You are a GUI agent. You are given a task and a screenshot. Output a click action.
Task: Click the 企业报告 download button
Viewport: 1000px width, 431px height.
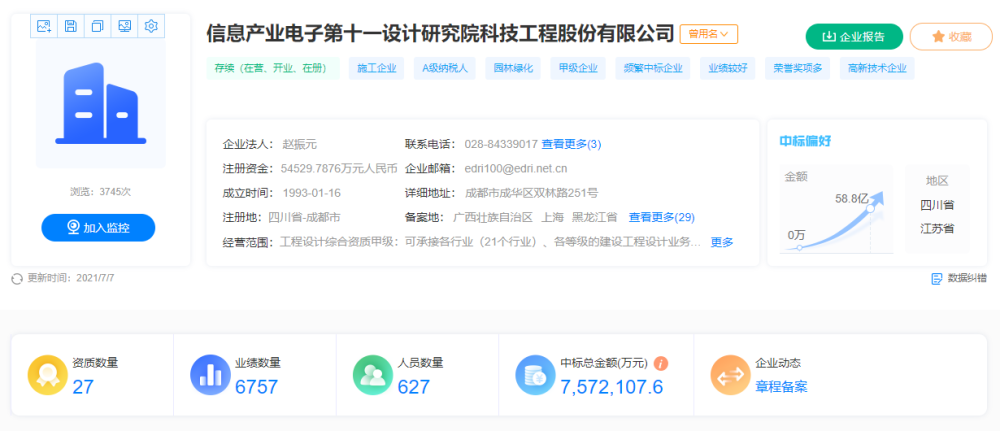(854, 36)
